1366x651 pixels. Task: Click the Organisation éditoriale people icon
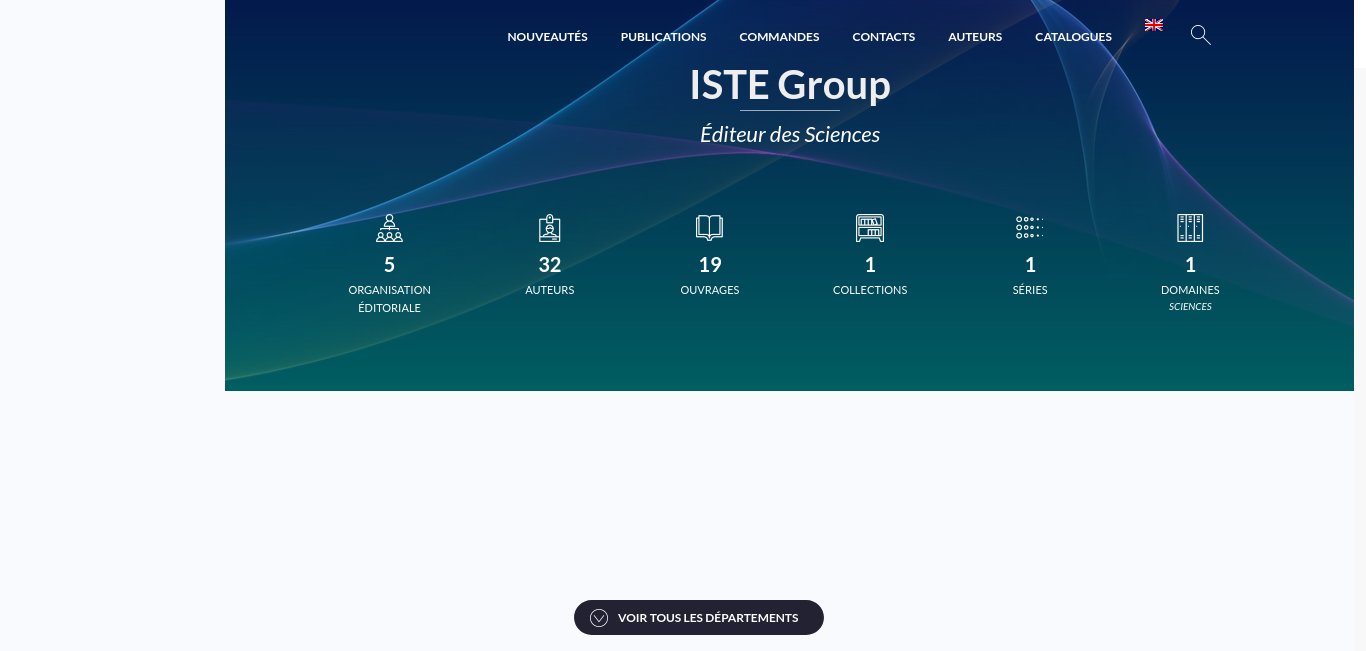pos(390,228)
